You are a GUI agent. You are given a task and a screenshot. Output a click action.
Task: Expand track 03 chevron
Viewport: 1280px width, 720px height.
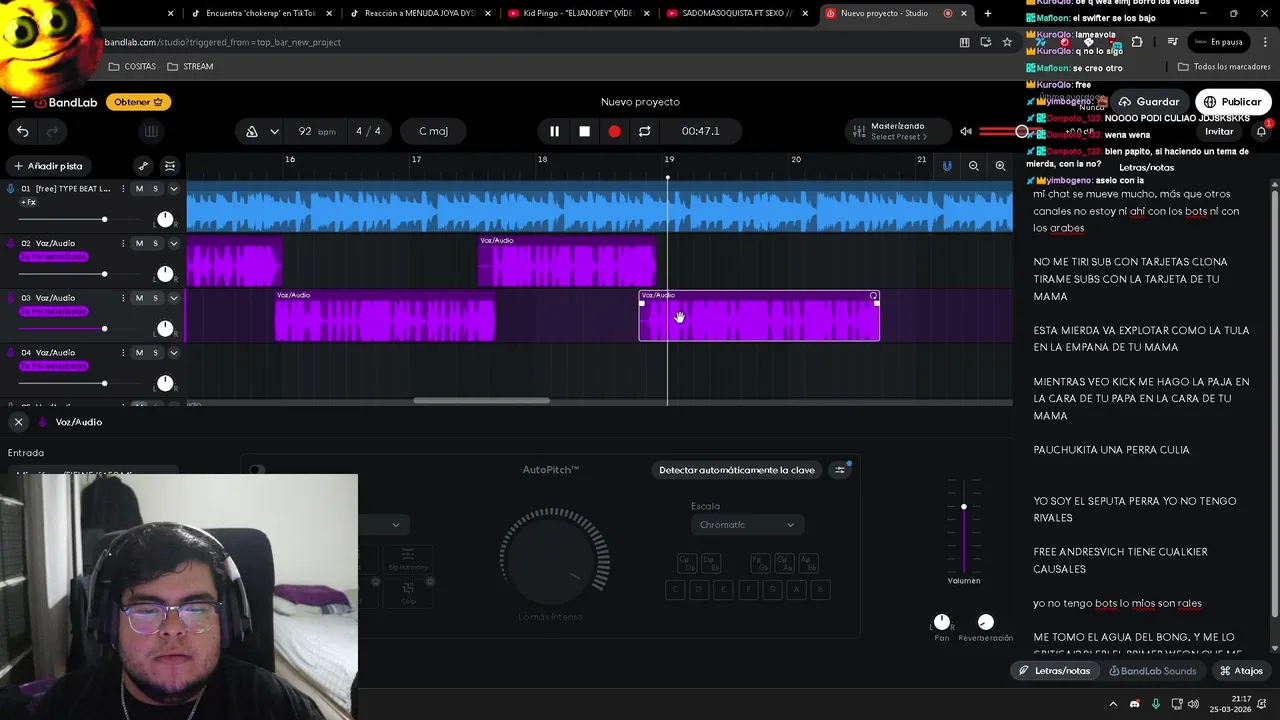173,298
